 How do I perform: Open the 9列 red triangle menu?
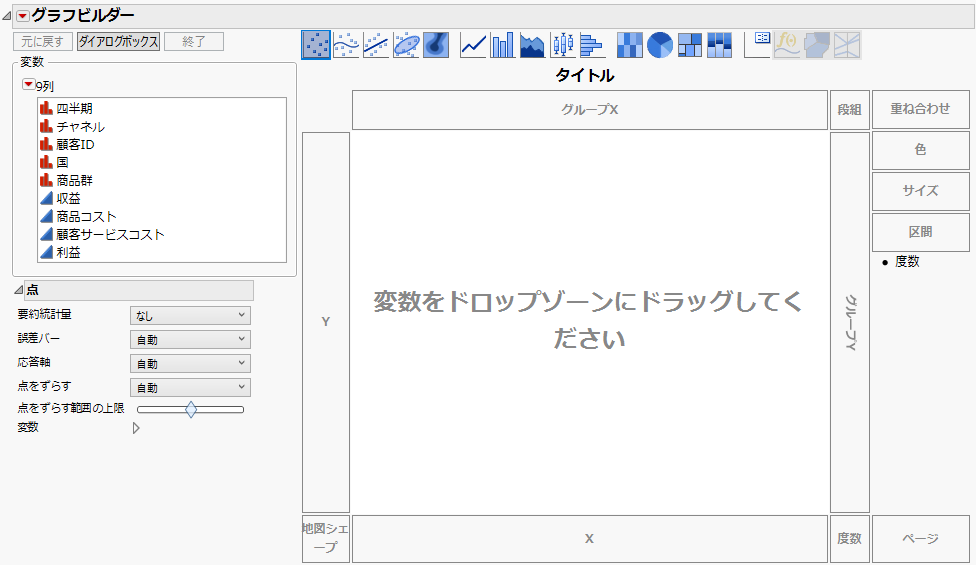28,86
